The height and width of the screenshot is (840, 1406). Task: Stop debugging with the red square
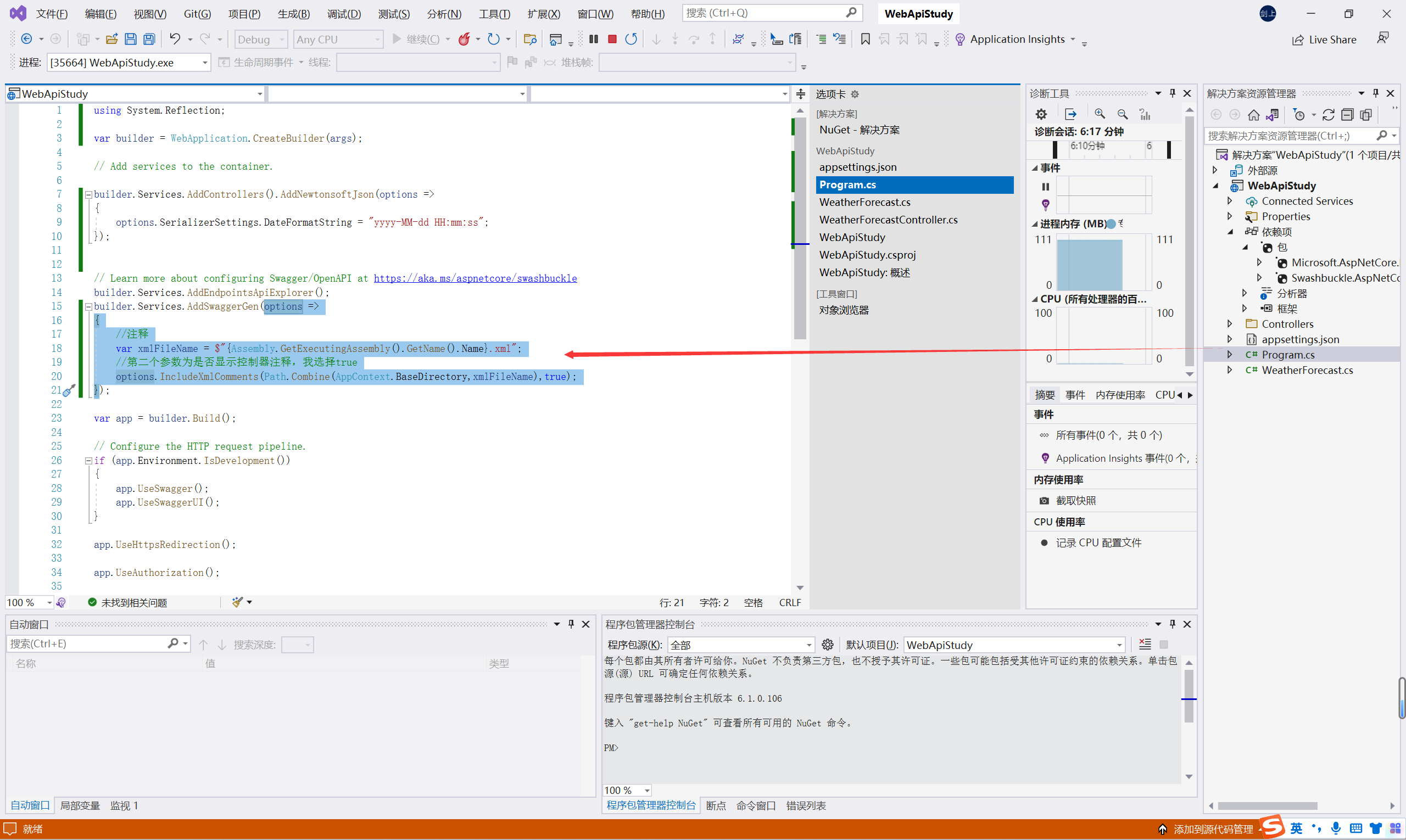(612, 39)
